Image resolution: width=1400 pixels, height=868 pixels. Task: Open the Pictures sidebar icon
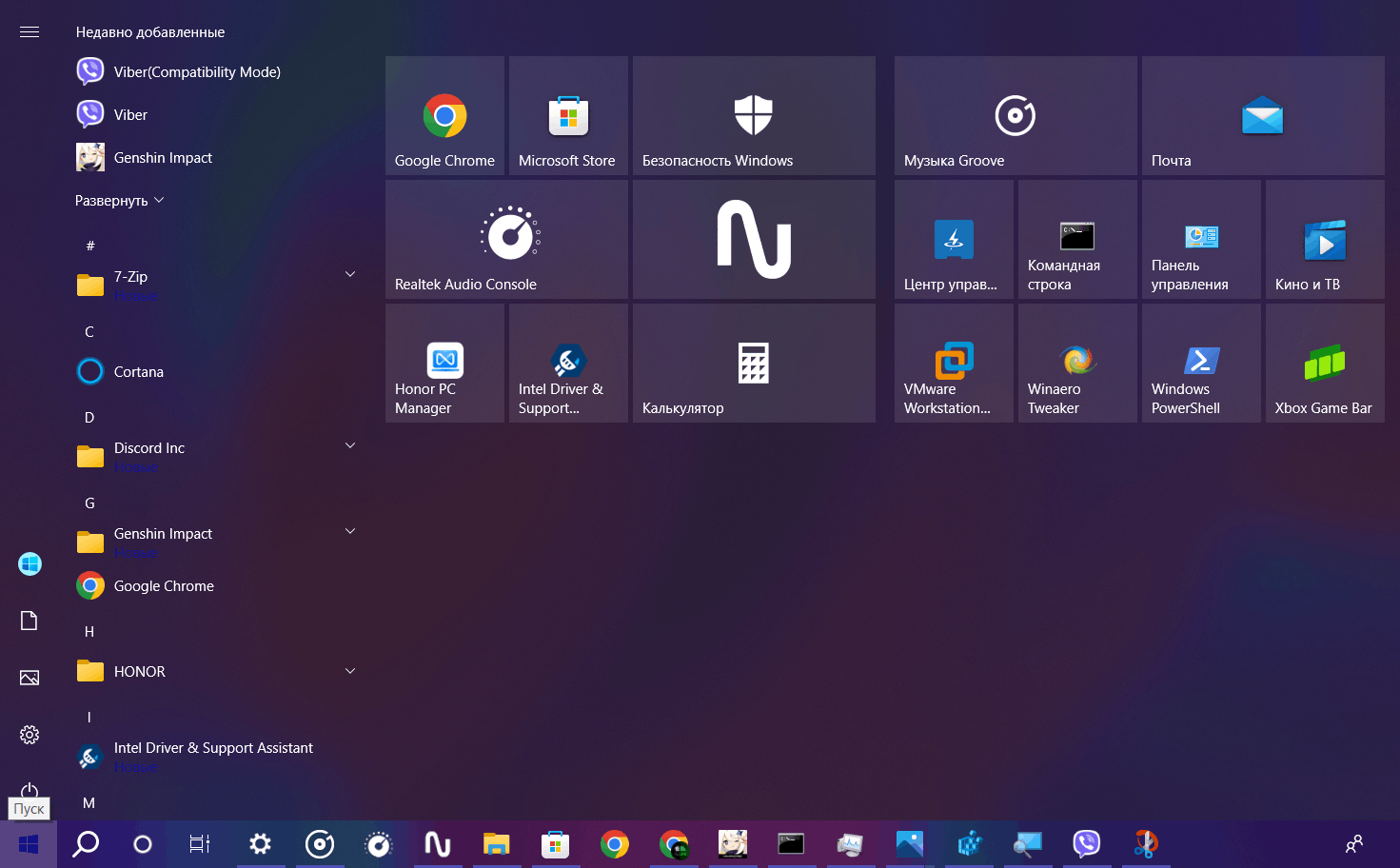30,678
